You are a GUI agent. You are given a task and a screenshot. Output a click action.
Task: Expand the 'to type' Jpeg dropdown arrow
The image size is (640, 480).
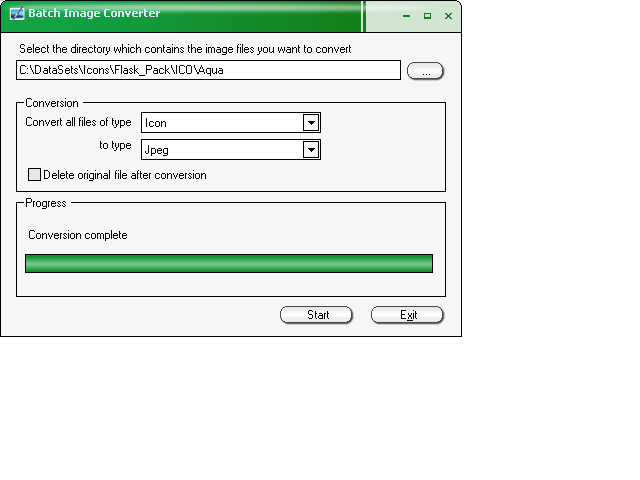[x=311, y=150]
